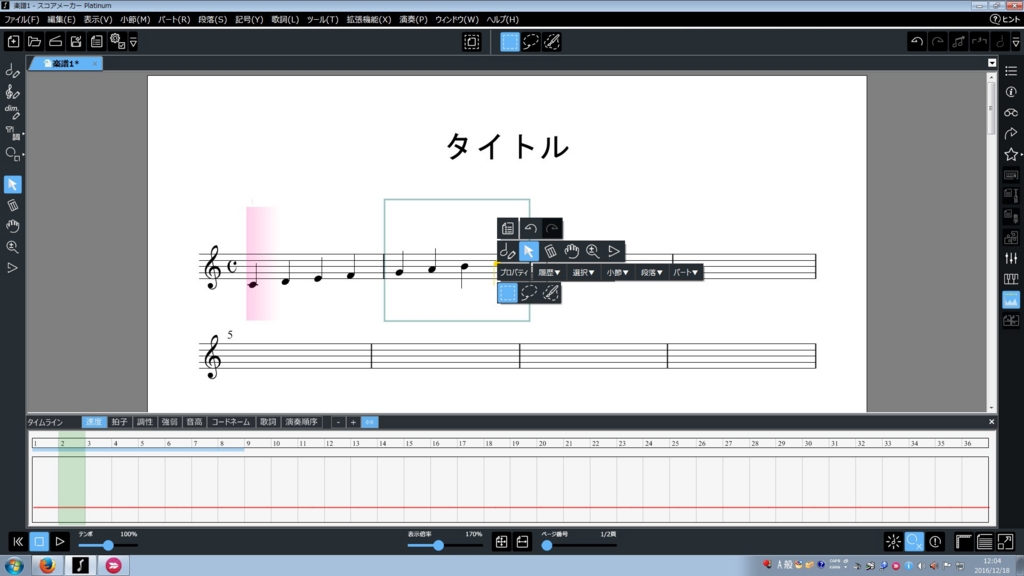Open the piano keyboard icon in right sidebar
The height and width of the screenshot is (576, 1024).
click(1011, 280)
